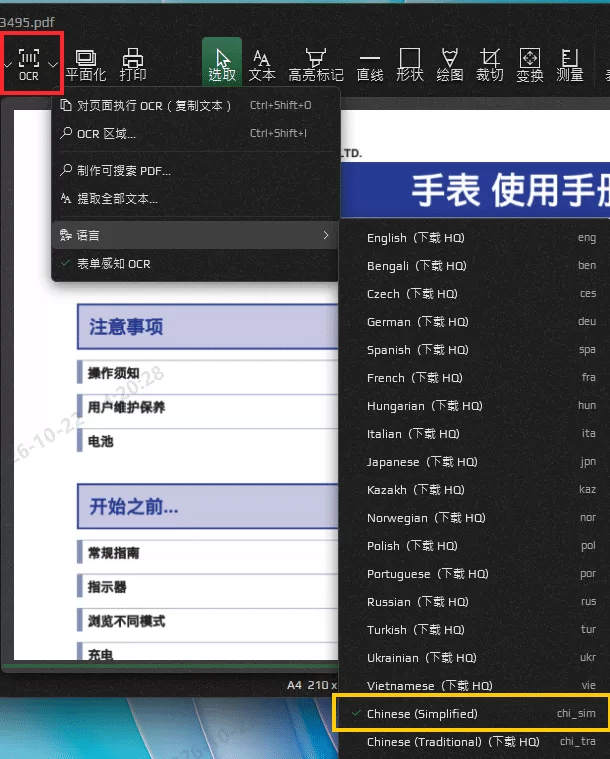Click the 打印 print icon
This screenshot has width=610, height=759.
[133, 65]
